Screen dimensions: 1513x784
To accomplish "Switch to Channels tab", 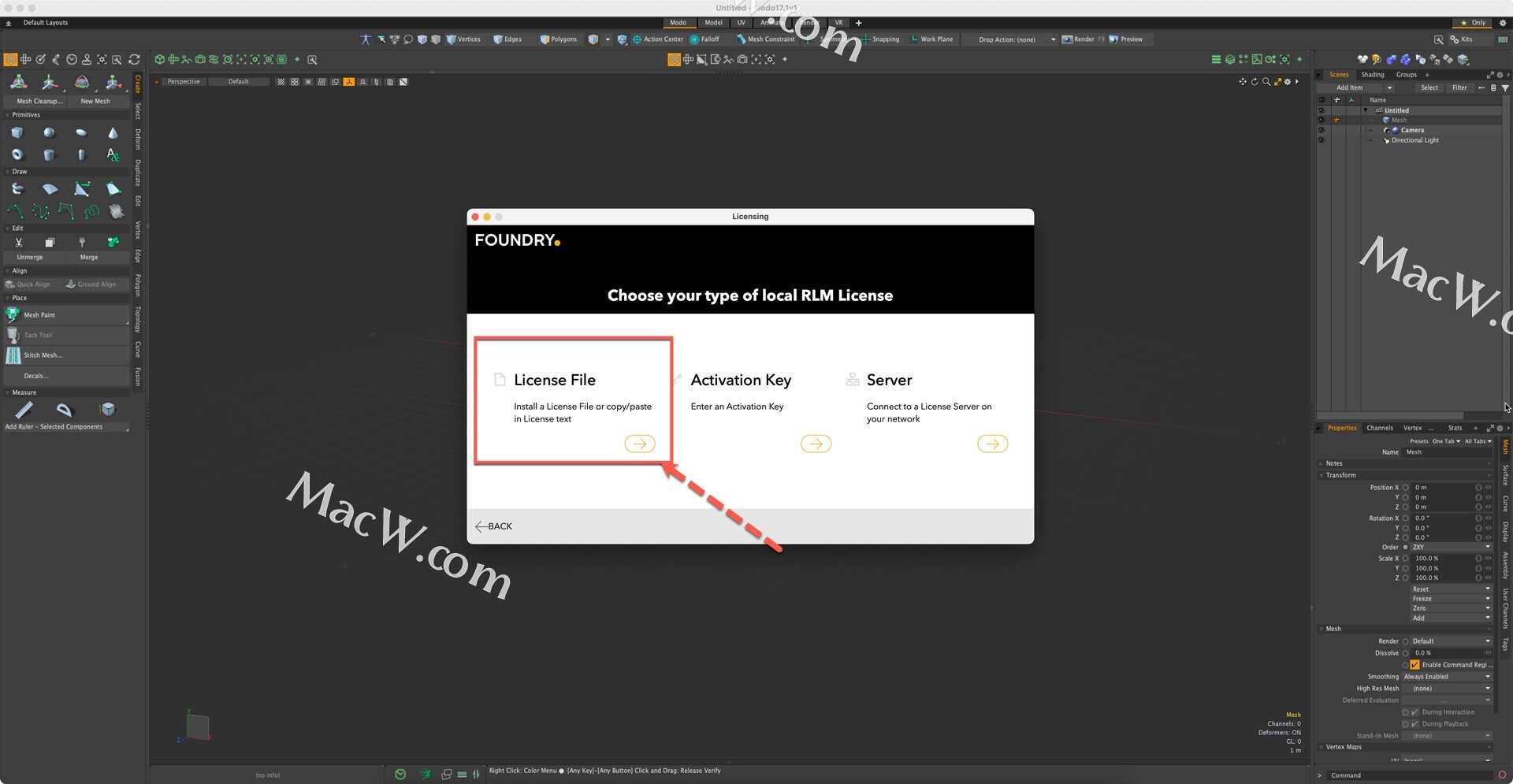I will pos(1380,428).
